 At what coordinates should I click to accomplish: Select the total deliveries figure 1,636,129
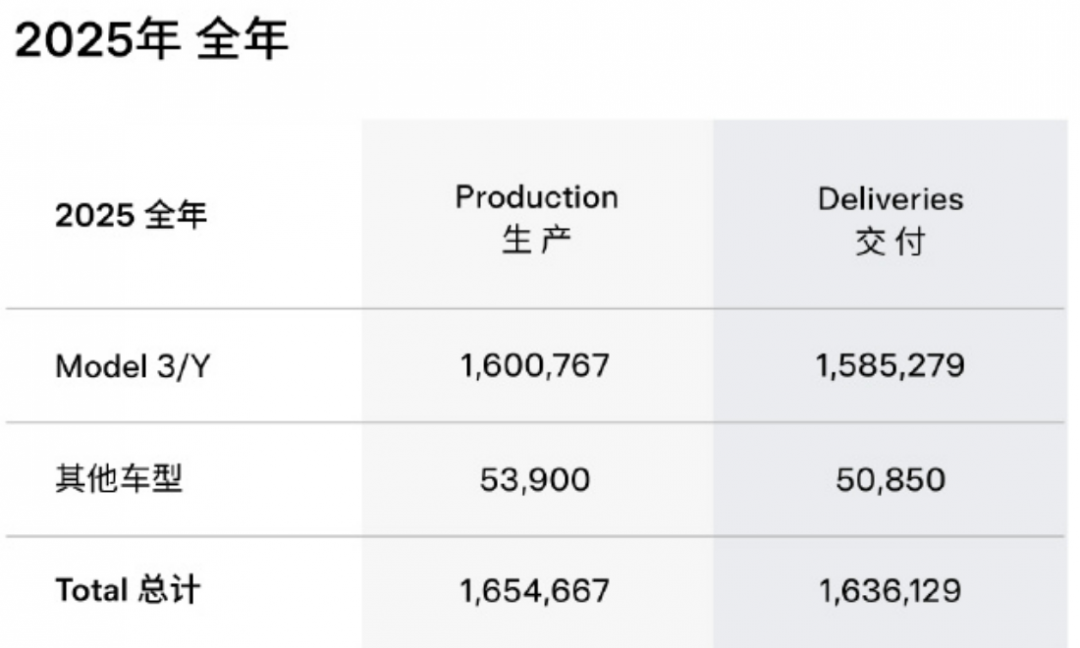click(890, 591)
